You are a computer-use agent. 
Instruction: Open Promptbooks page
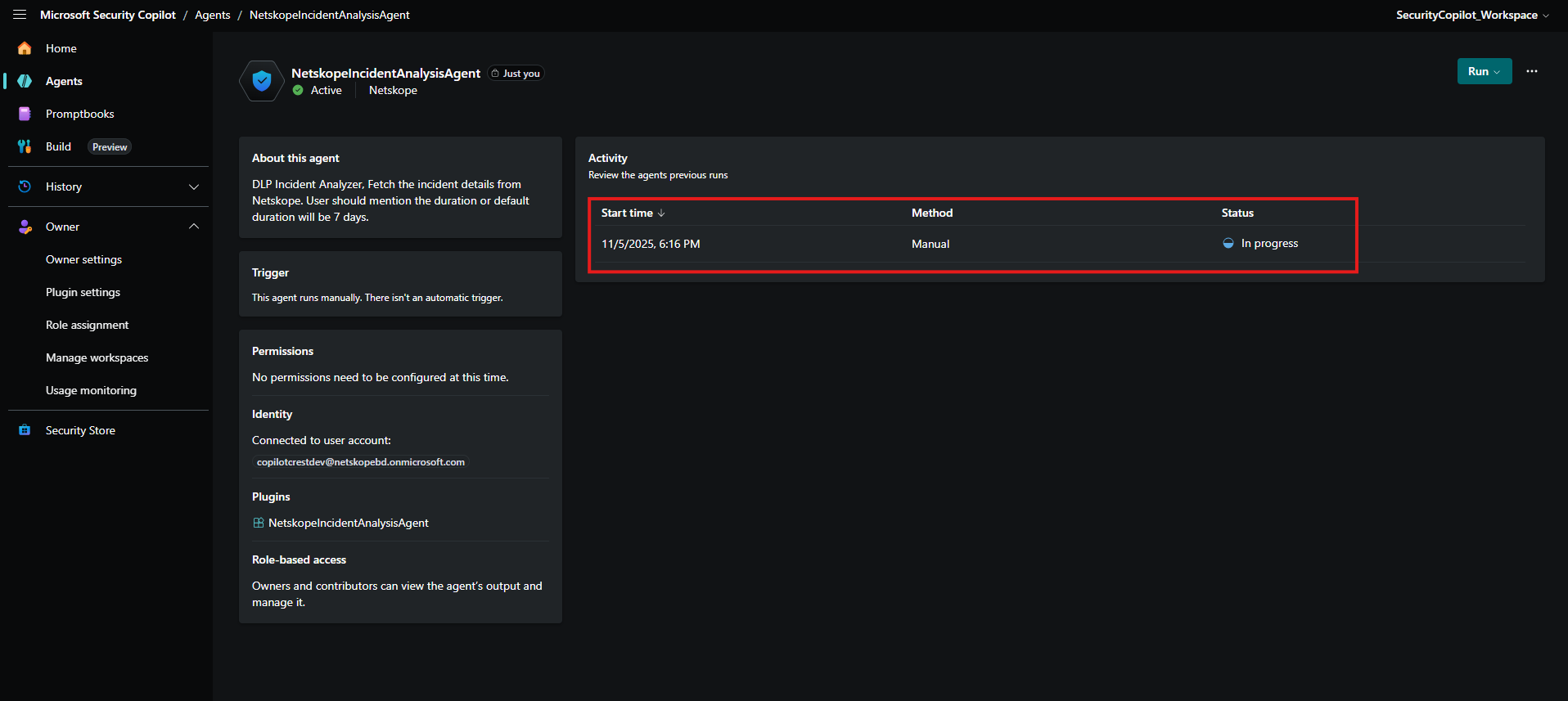(x=80, y=114)
